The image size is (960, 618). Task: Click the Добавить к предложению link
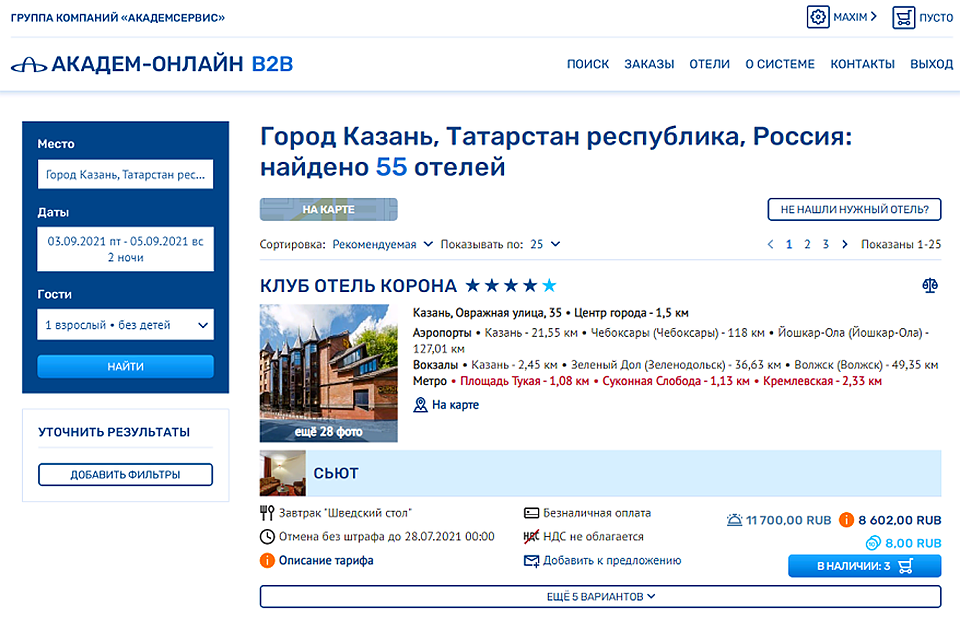(x=612, y=560)
